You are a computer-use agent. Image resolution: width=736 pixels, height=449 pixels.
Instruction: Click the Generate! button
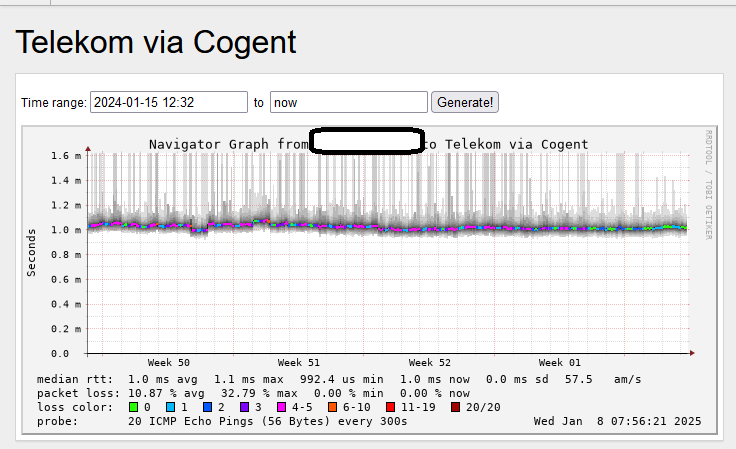coord(465,102)
